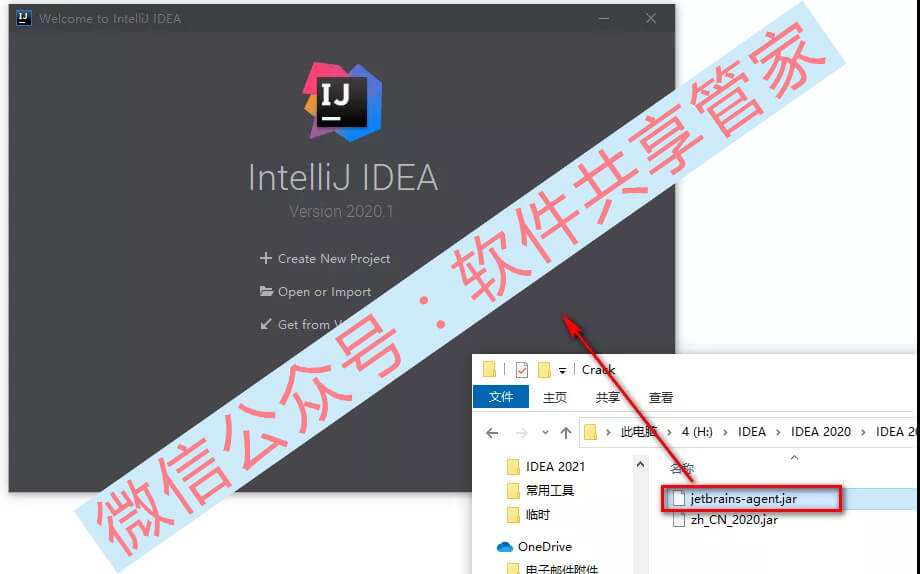Viewport: 920px width, 574px height.
Task: Minimize the Welcome to IntelliJ IDEA window
Action: [x=604, y=18]
